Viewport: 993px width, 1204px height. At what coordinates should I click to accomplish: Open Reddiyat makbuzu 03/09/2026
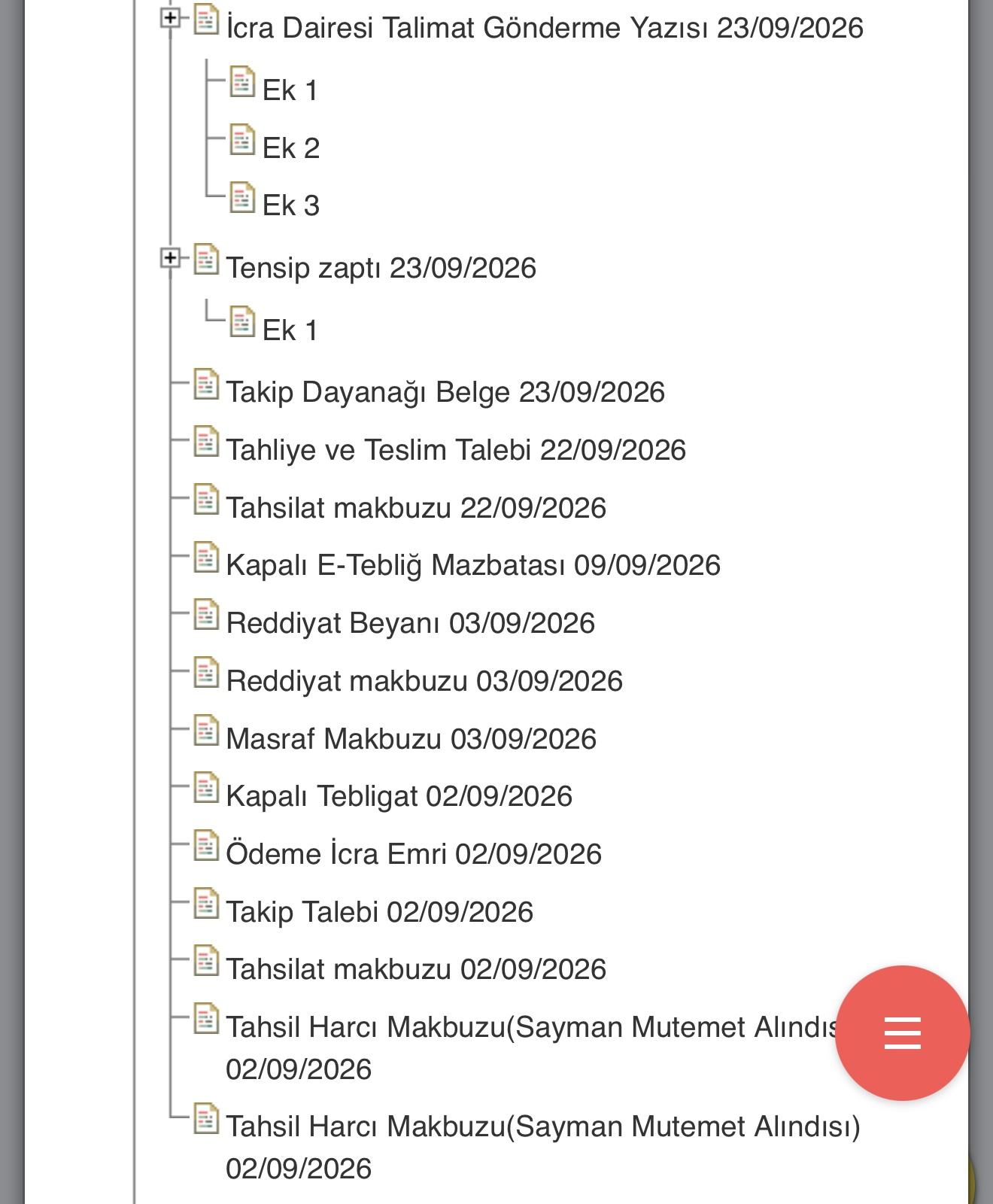coord(424,681)
